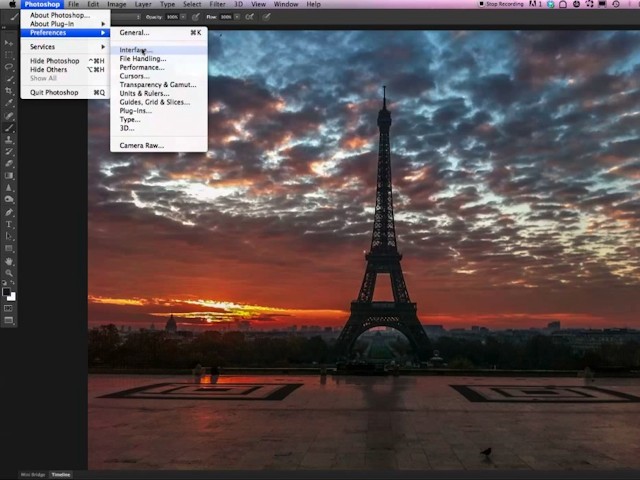The height and width of the screenshot is (480, 640).
Task: Open the Window menu
Action: [x=286, y=4]
